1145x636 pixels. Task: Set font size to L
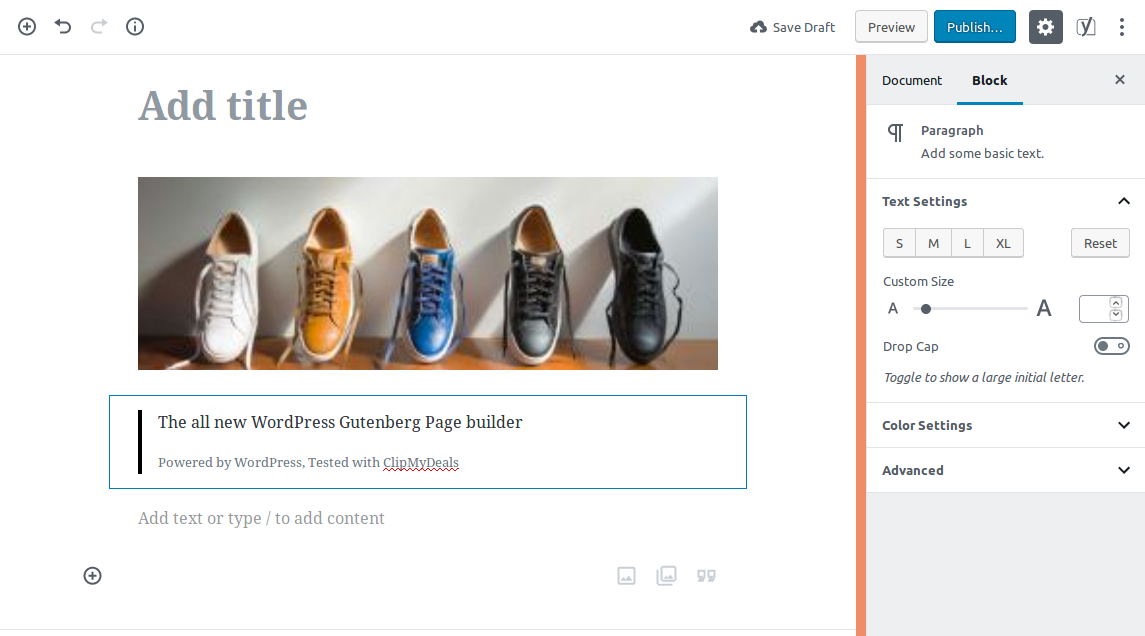click(x=968, y=243)
